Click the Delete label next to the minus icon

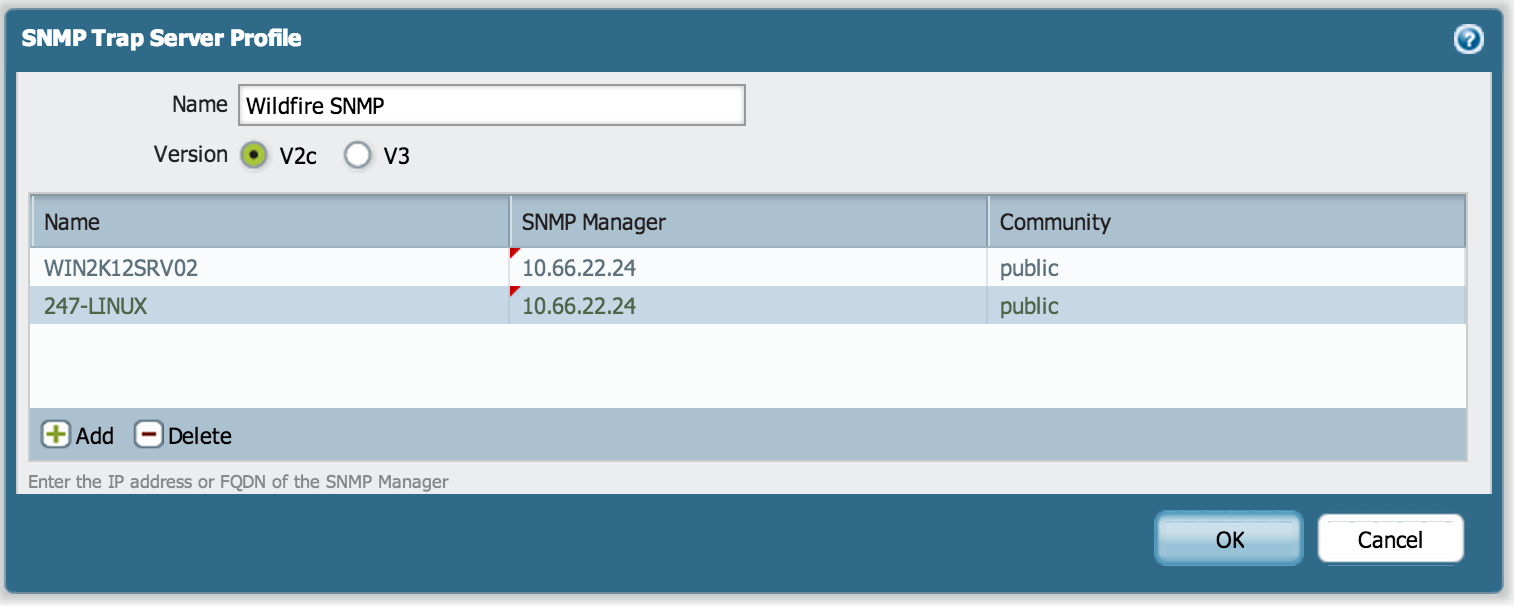coord(199,436)
